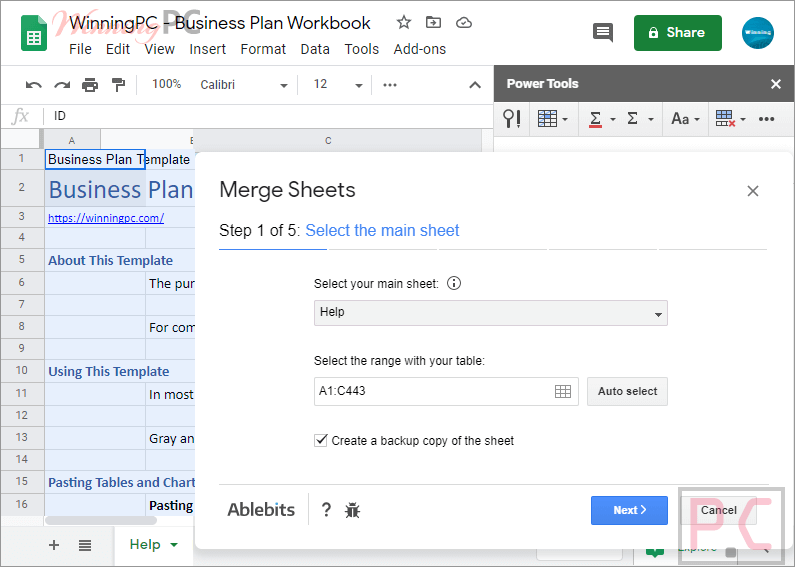Select column C header
Image resolution: width=795 pixels, height=567 pixels.
(x=328, y=140)
